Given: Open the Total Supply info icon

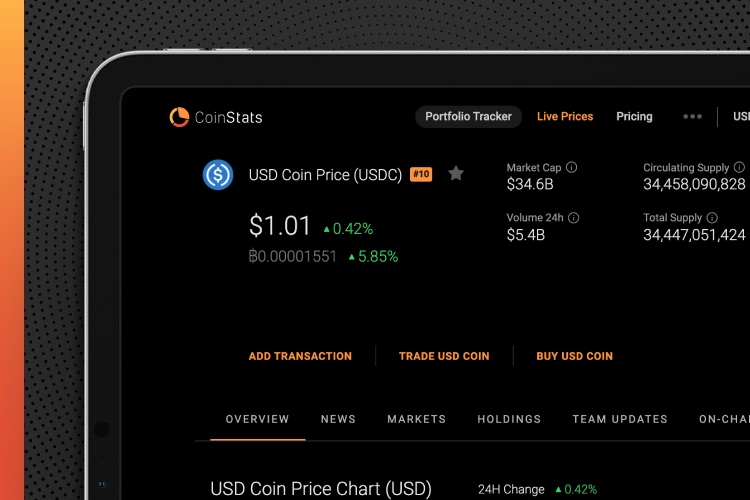Looking at the screenshot, I should tap(712, 218).
